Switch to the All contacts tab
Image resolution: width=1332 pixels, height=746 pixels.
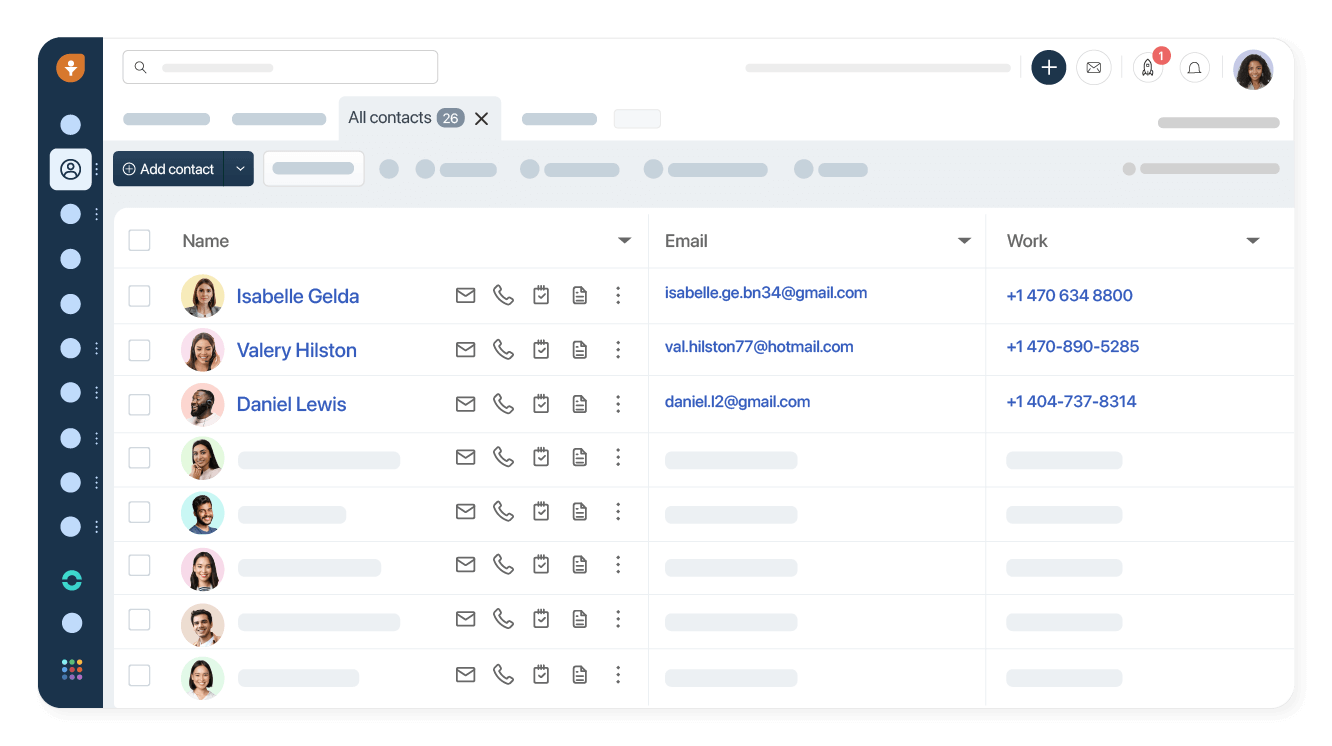[x=390, y=118]
